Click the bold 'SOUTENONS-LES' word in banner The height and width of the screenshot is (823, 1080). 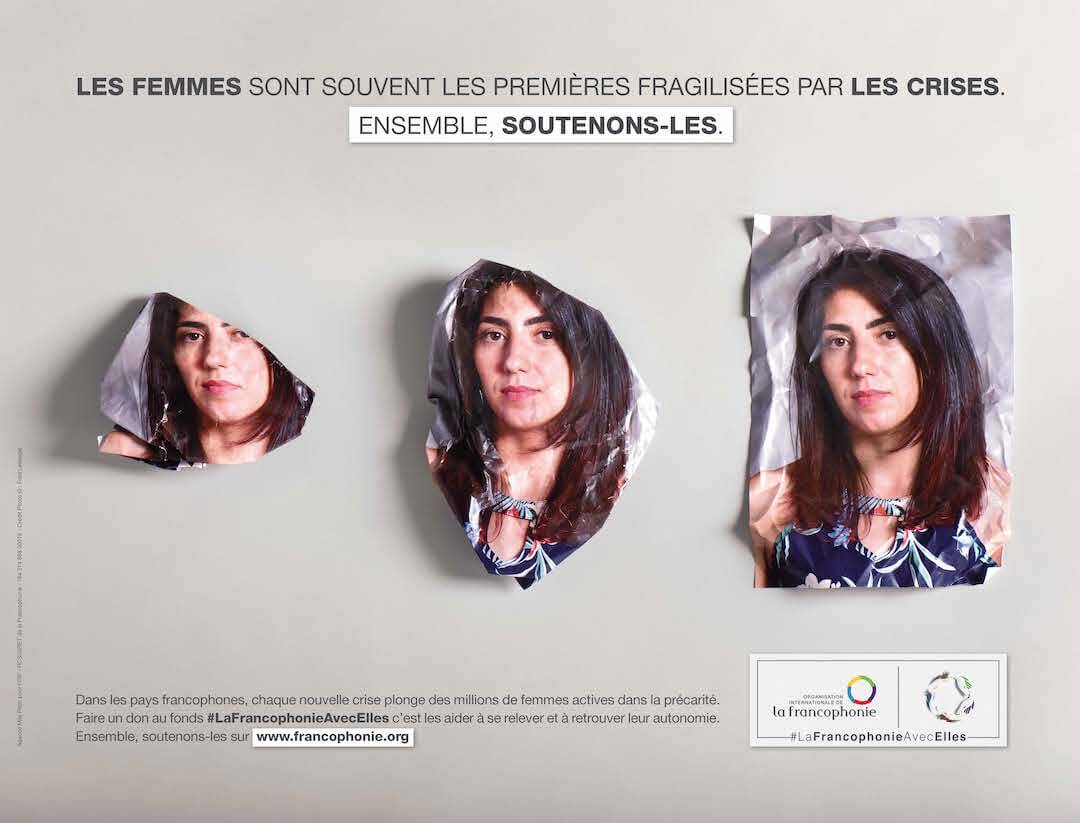(x=610, y=125)
